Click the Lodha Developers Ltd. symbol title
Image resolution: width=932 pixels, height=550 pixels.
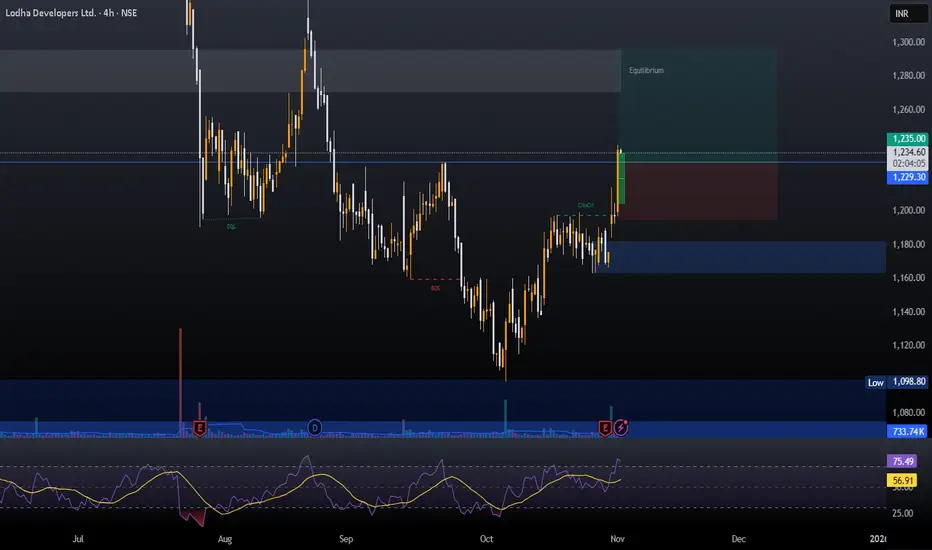(x=51, y=13)
